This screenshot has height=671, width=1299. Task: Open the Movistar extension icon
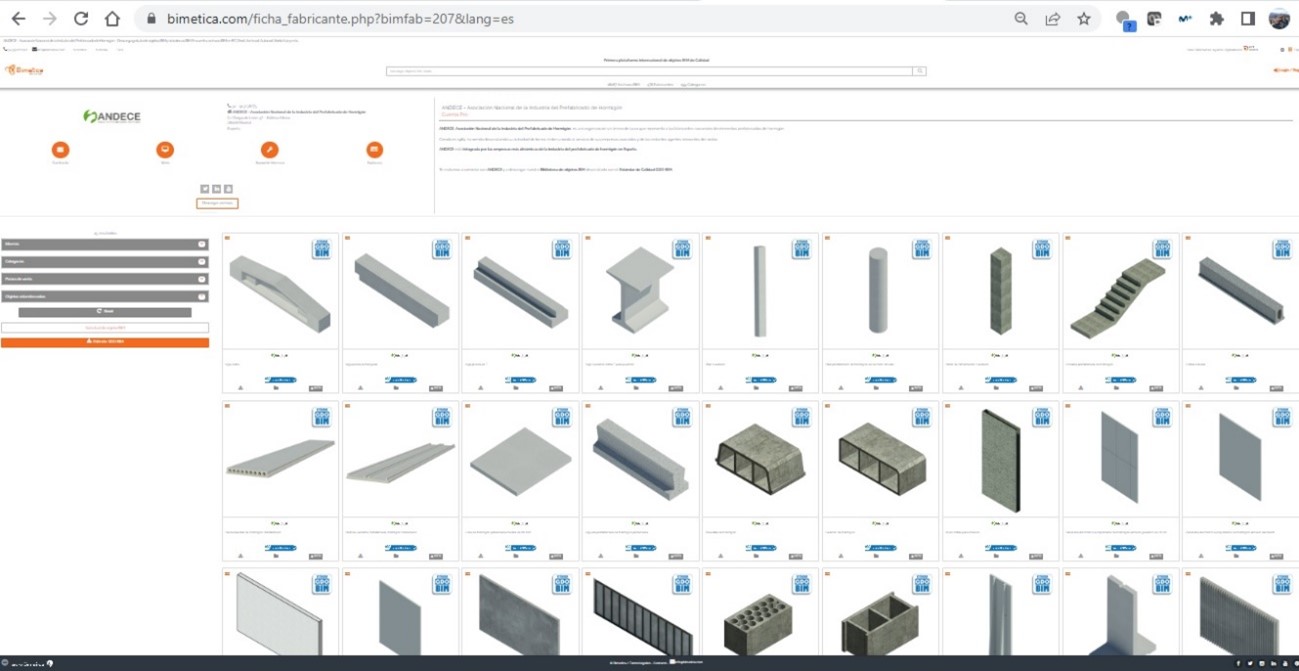[x=1185, y=18]
